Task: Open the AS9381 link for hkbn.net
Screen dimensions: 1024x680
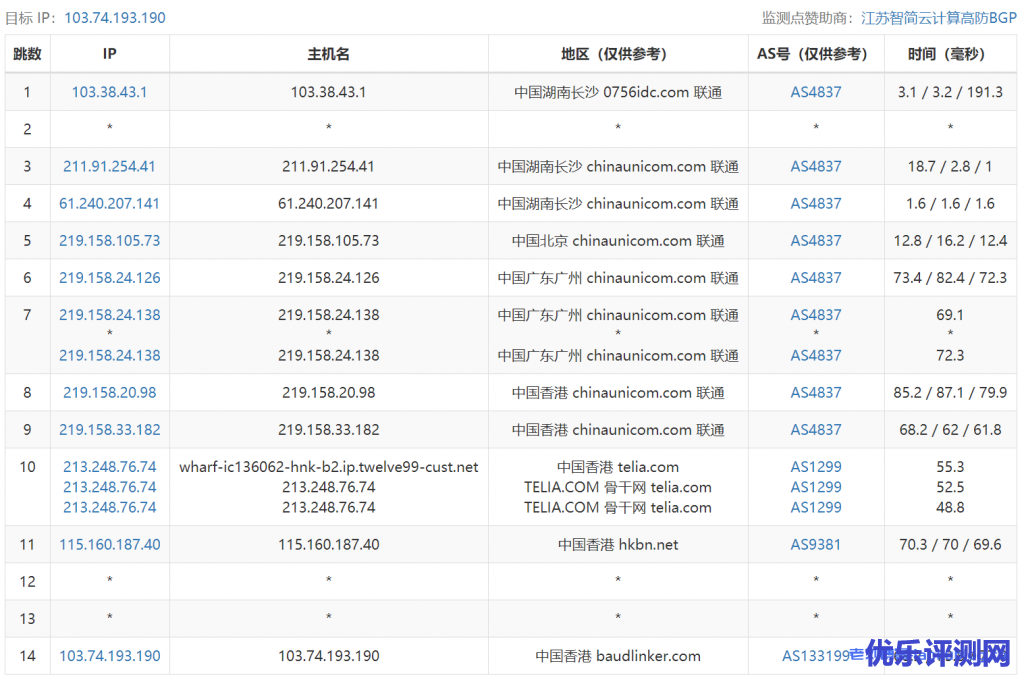Action: 816,544
